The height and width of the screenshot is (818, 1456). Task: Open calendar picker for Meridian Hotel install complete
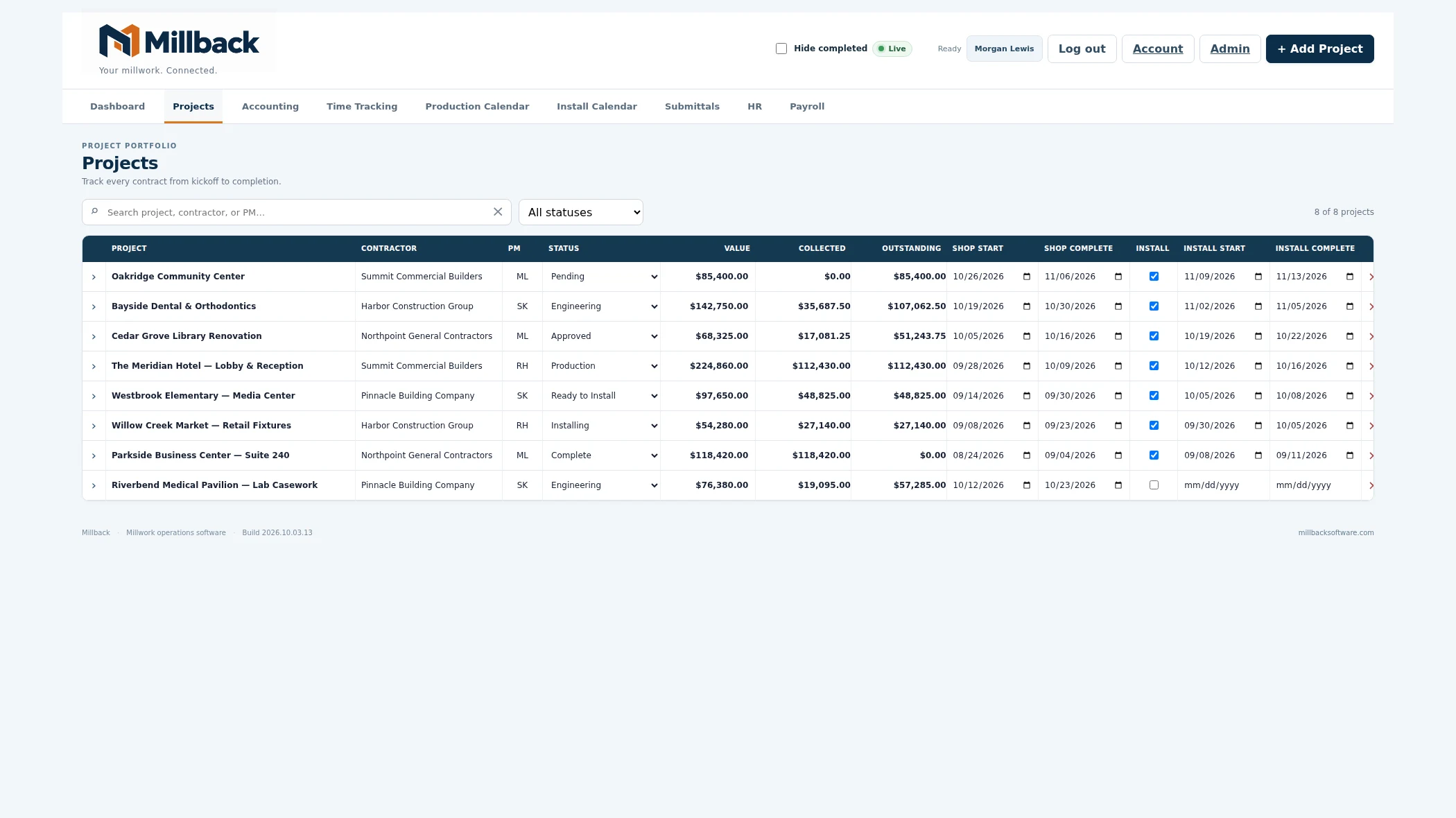pyautogui.click(x=1350, y=366)
